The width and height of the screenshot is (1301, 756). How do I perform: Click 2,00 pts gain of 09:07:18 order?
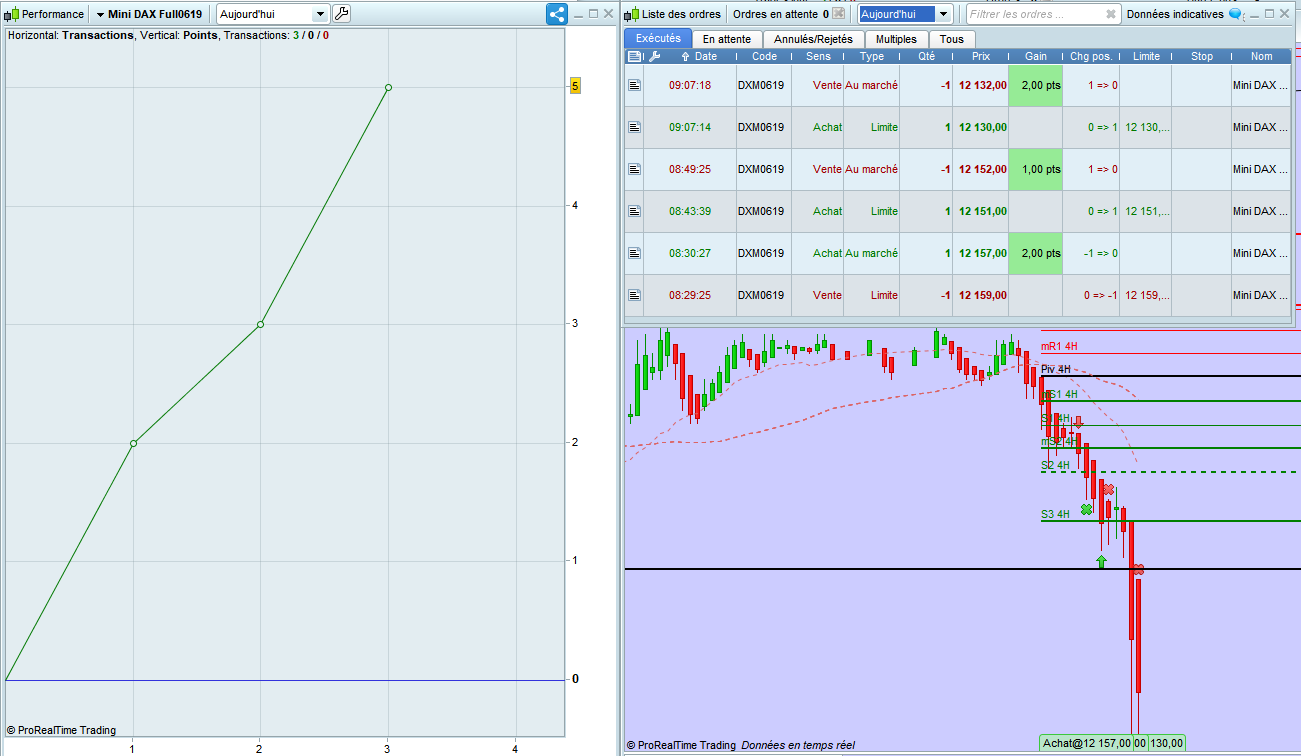pyautogui.click(x=1036, y=86)
